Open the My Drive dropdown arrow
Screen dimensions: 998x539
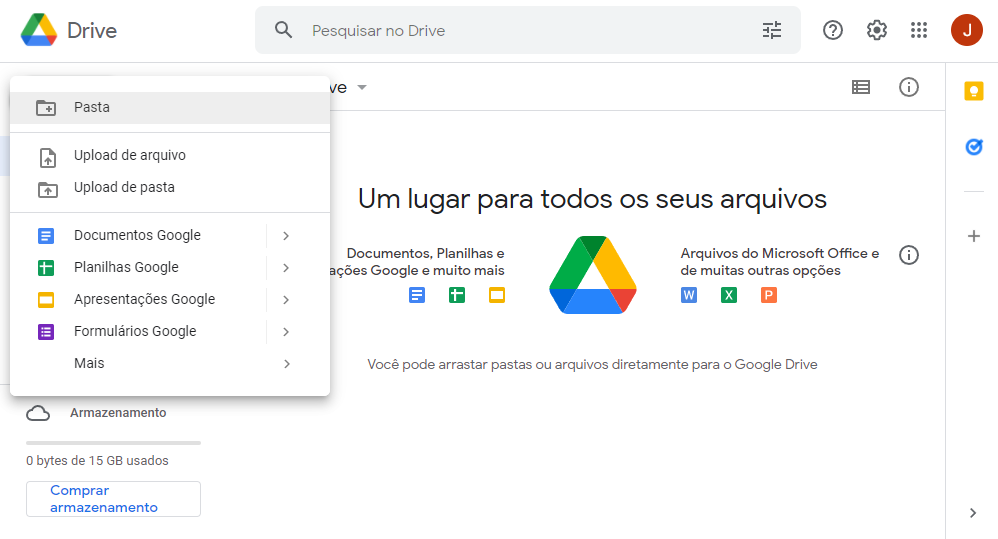(x=362, y=87)
